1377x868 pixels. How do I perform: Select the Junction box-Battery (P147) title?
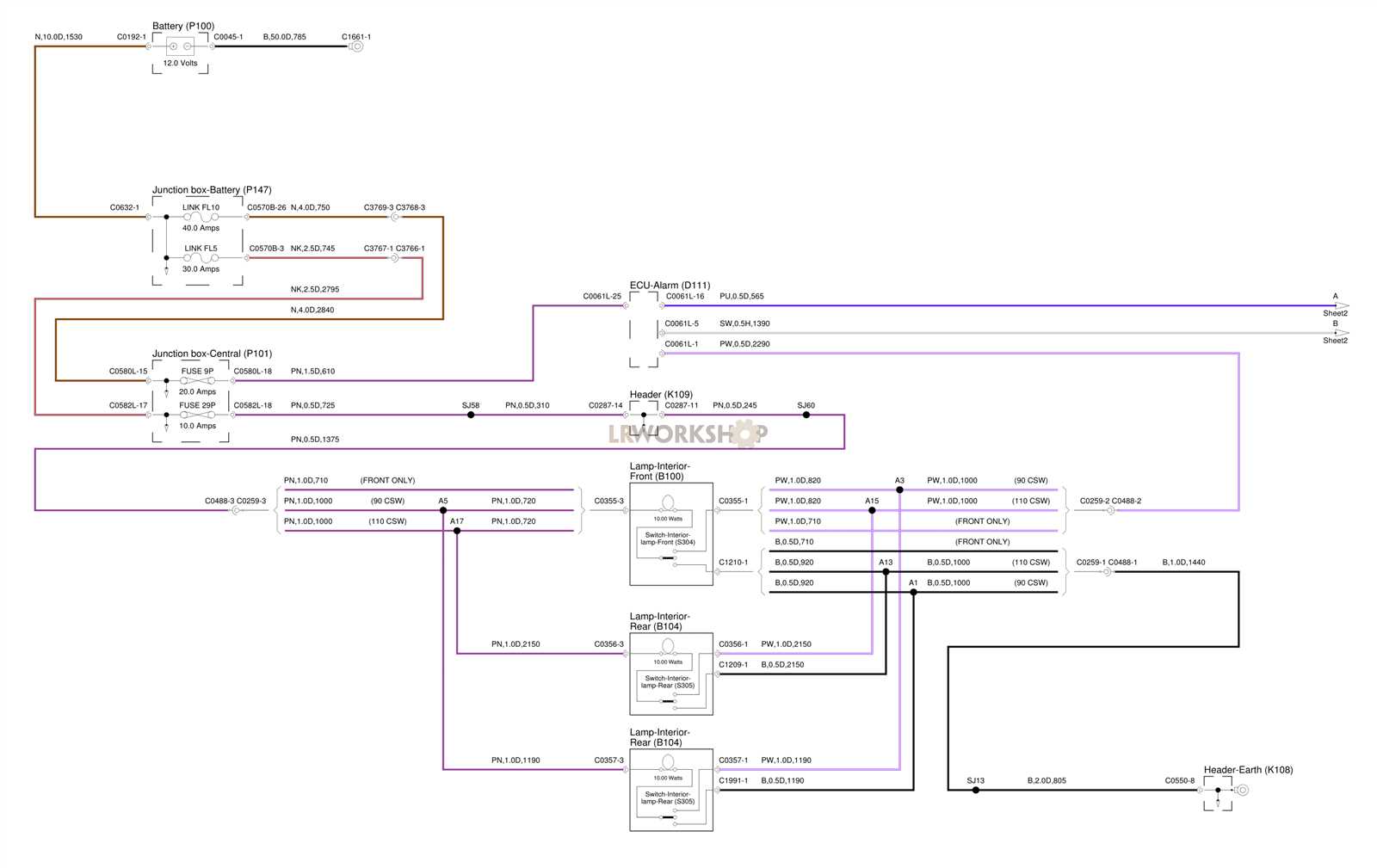(212, 189)
